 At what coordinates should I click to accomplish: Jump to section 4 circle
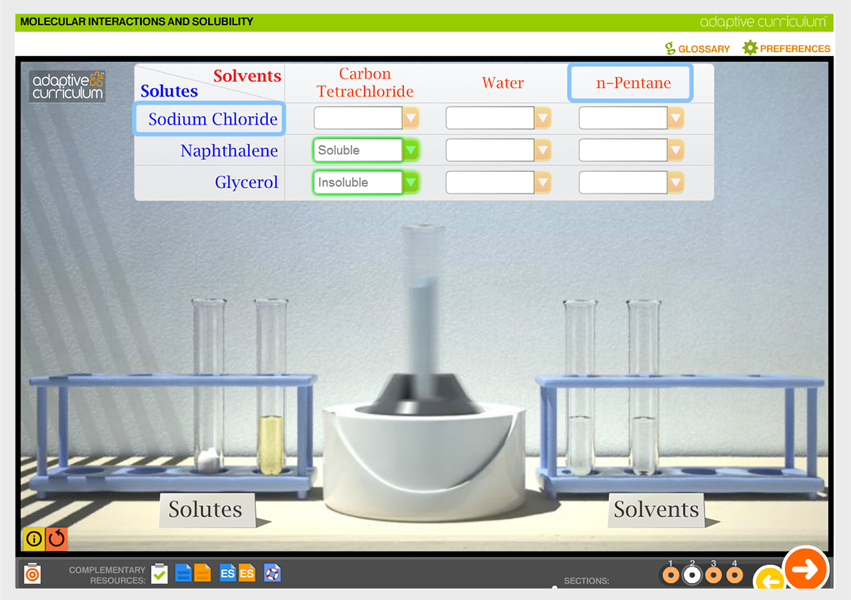[x=734, y=574]
